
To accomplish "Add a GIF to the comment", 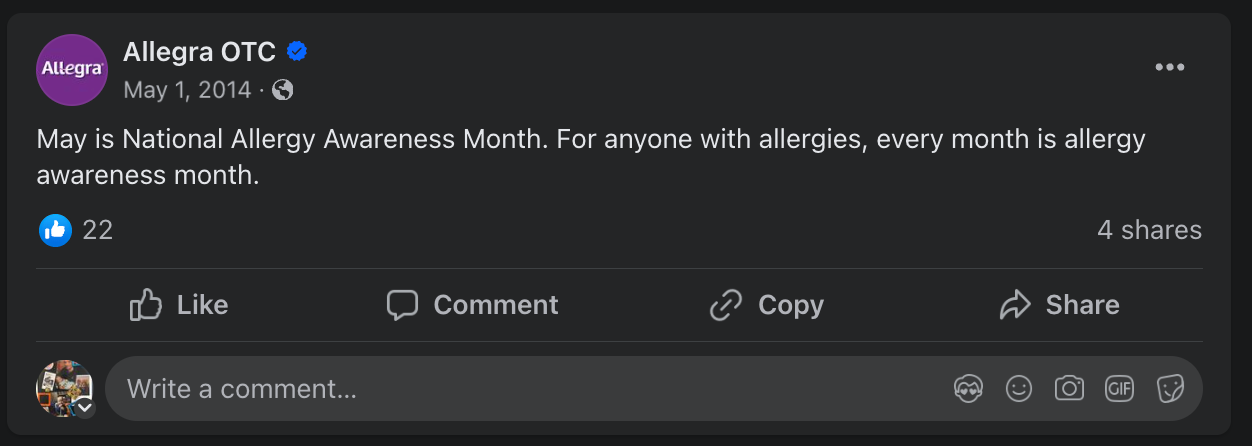I will point(1119,388).
